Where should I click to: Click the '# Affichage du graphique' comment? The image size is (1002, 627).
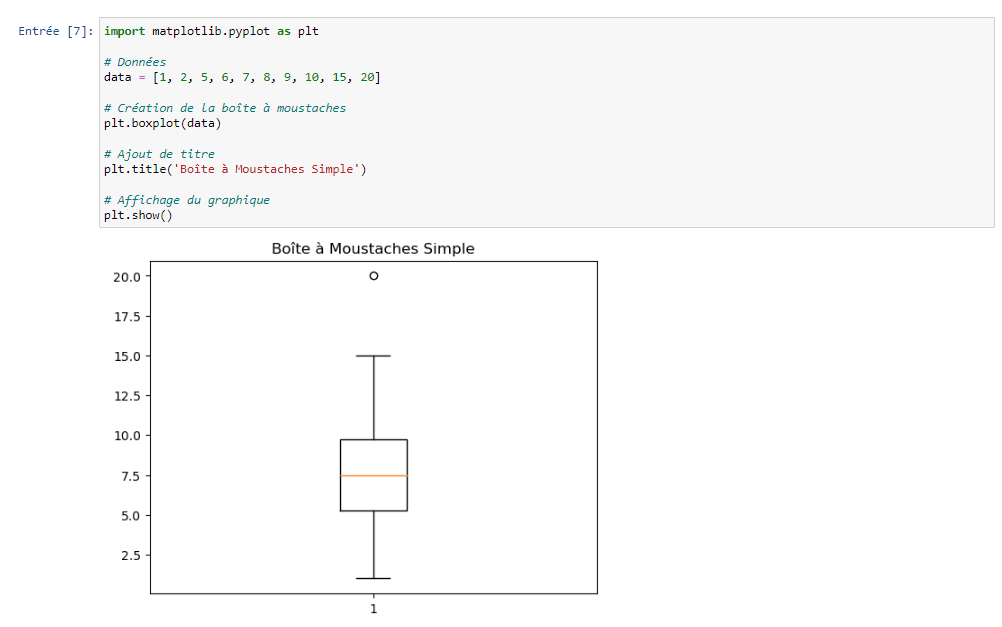[186, 200]
